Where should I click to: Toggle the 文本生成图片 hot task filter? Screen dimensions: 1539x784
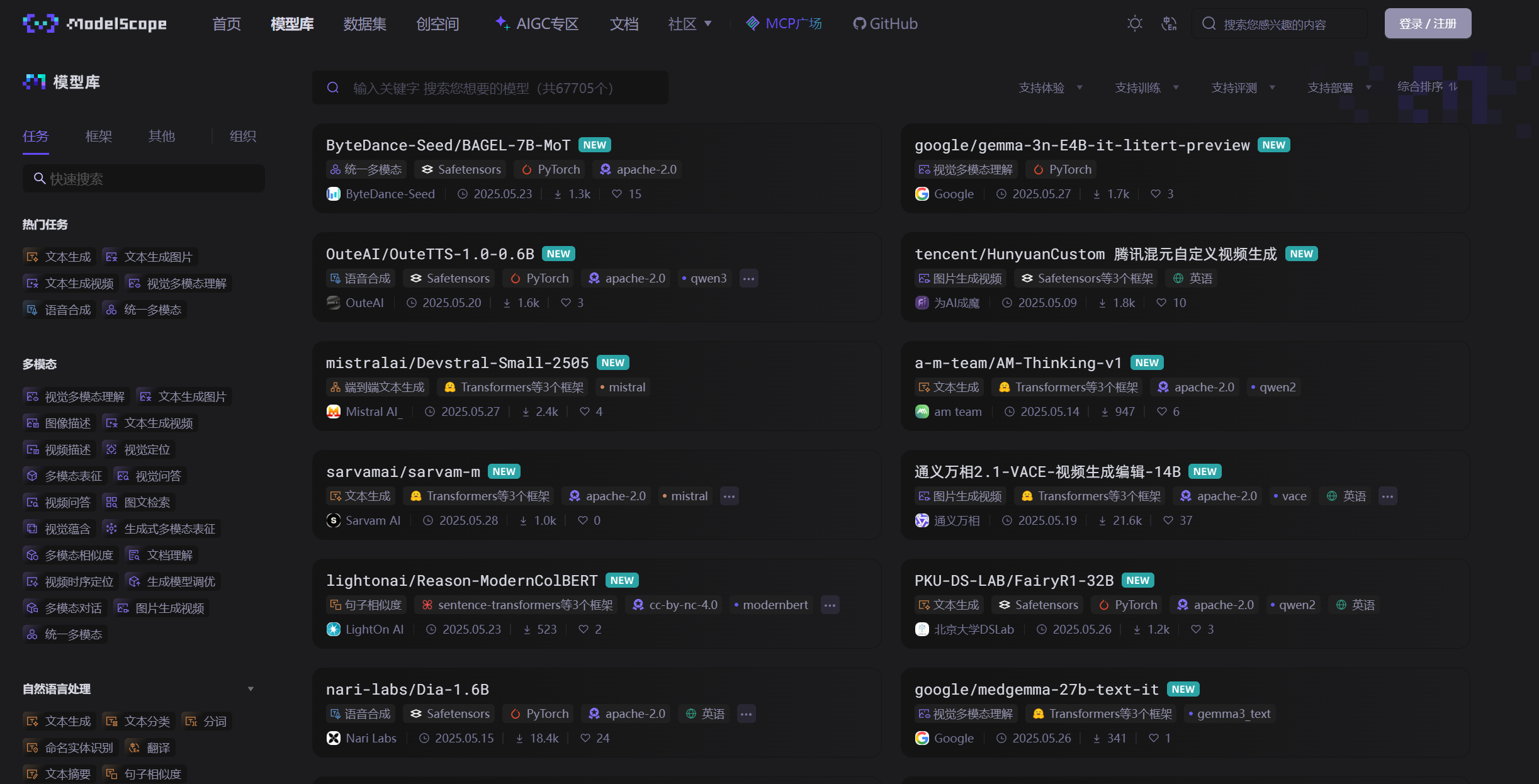[150, 257]
